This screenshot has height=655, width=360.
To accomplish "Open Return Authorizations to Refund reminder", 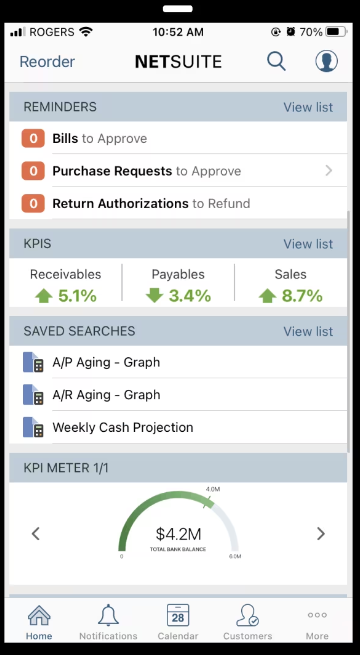I will tap(178, 203).
